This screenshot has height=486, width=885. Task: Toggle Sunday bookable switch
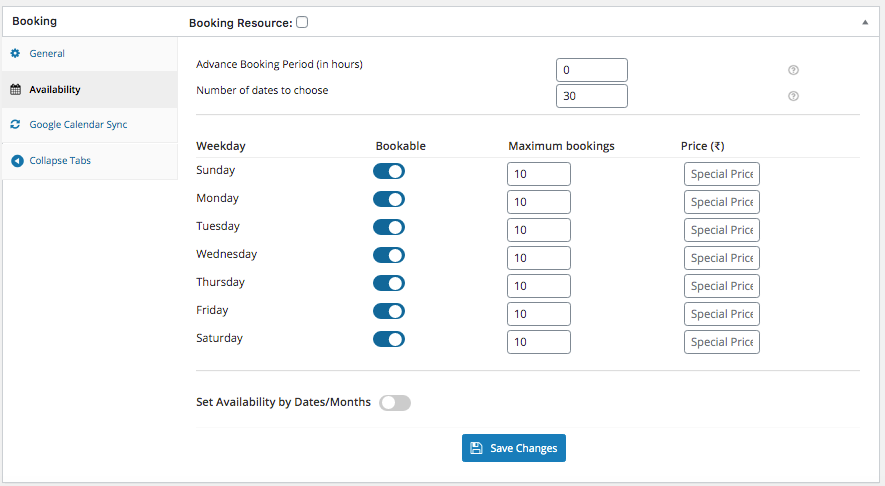pos(389,171)
